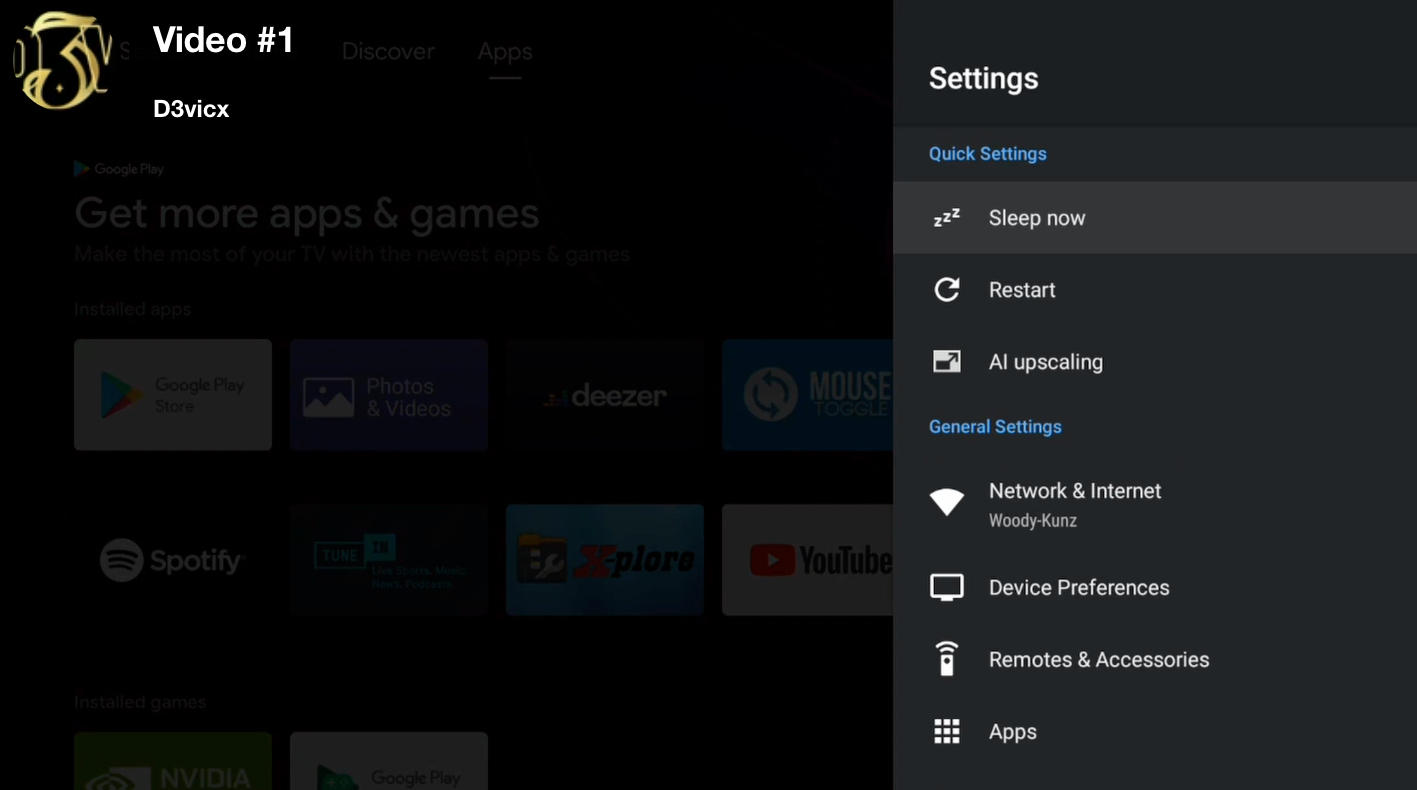Click the circular restart arrow icon

click(946, 290)
